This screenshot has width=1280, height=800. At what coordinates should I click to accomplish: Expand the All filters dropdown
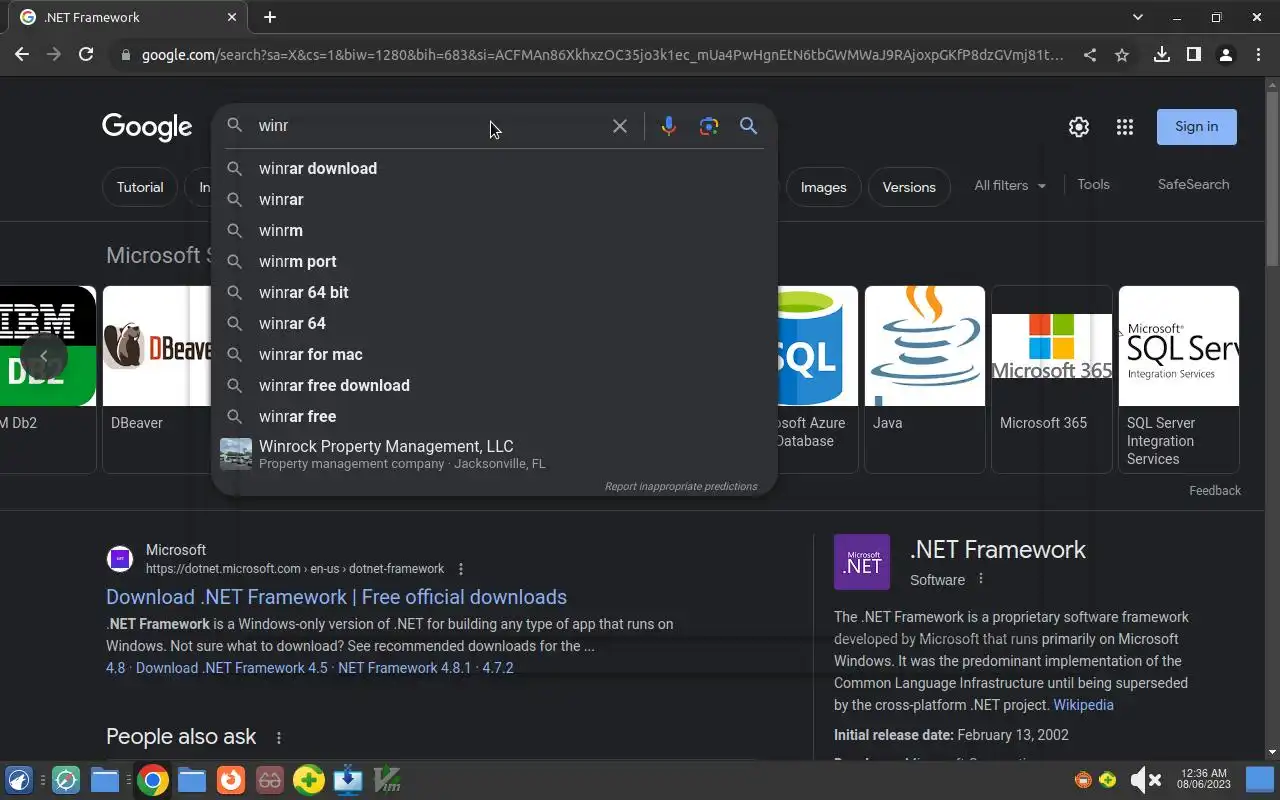[1010, 185]
